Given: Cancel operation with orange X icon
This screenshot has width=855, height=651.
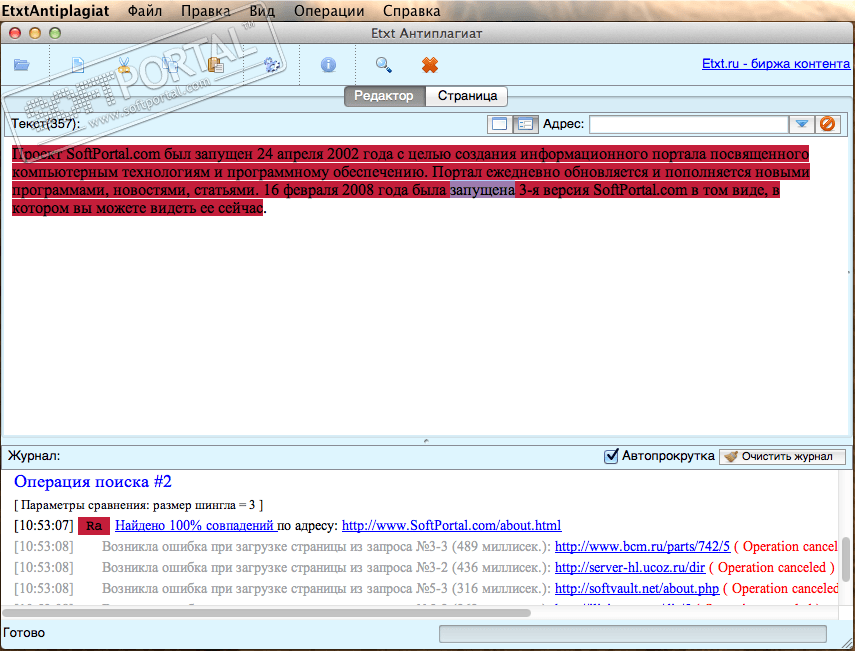Looking at the screenshot, I should [430, 65].
